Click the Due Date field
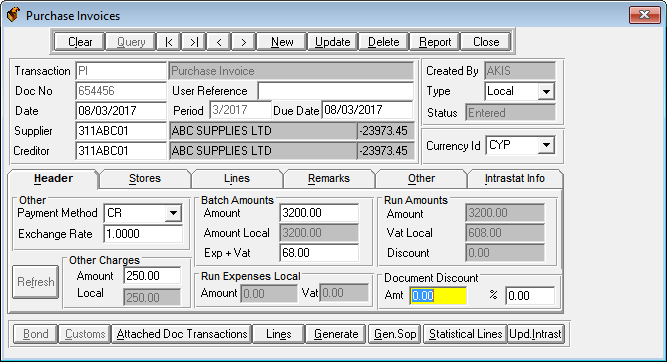Screen dimensions: 667x362 tap(367, 110)
